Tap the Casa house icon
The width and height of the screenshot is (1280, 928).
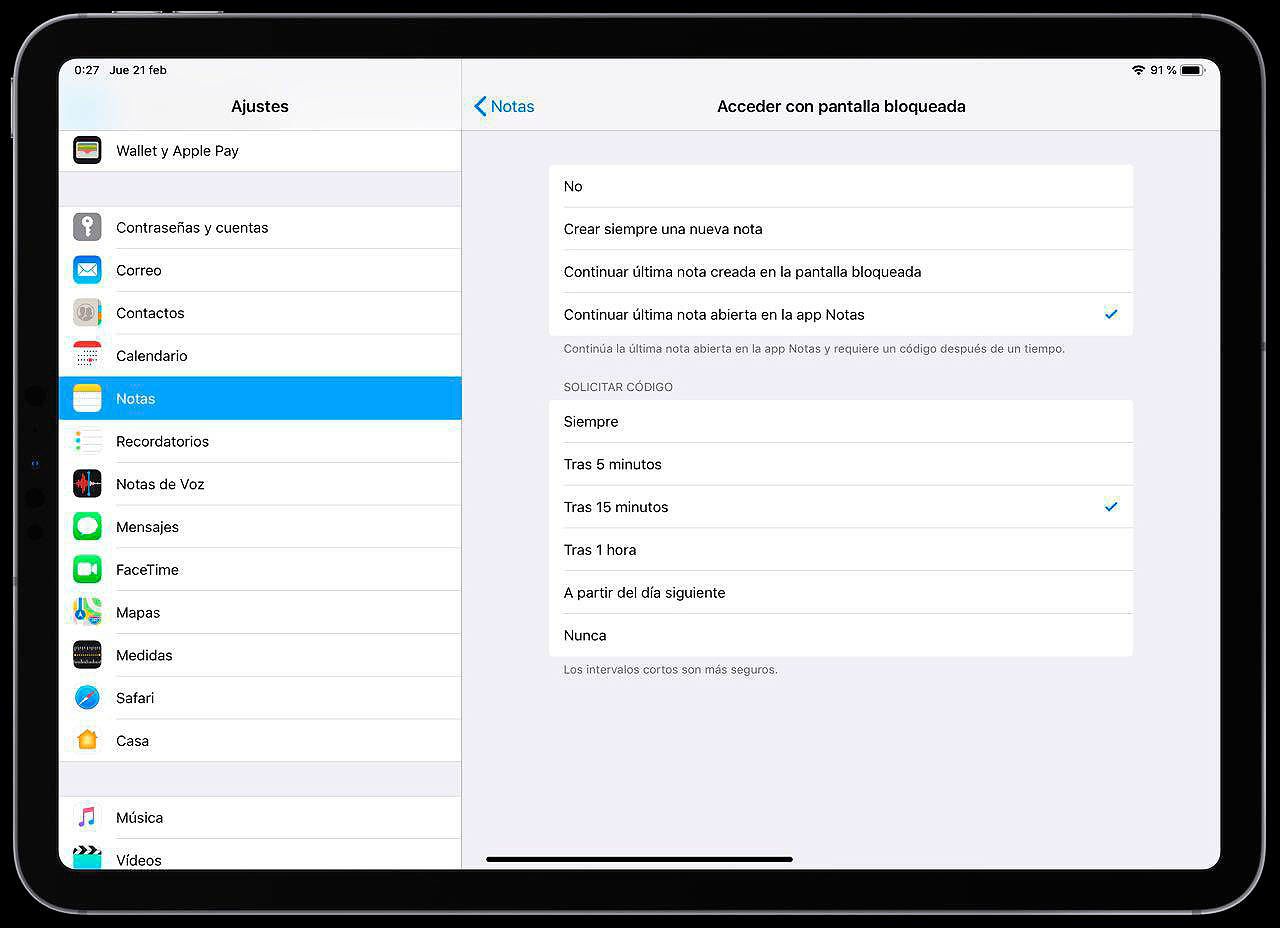[87, 741]
